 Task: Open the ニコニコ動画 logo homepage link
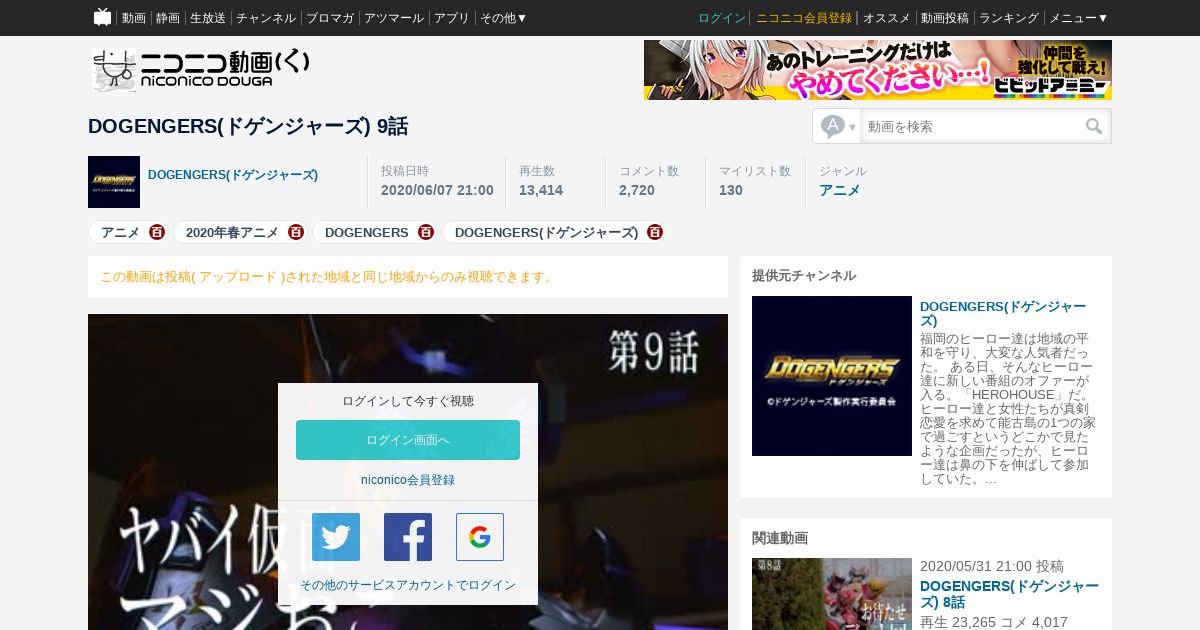click(x=201, y=70)
